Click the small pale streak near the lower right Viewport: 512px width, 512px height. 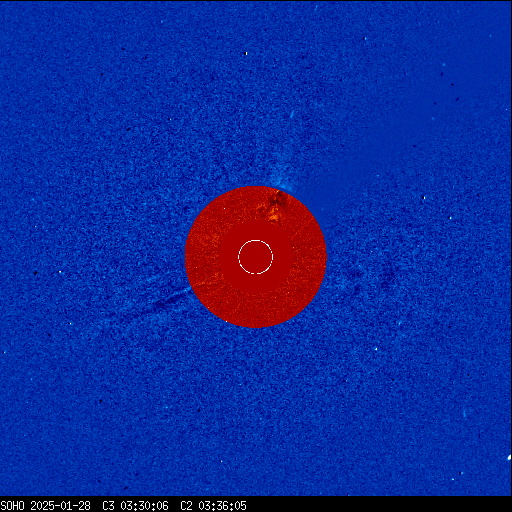[x=464, y=414]
